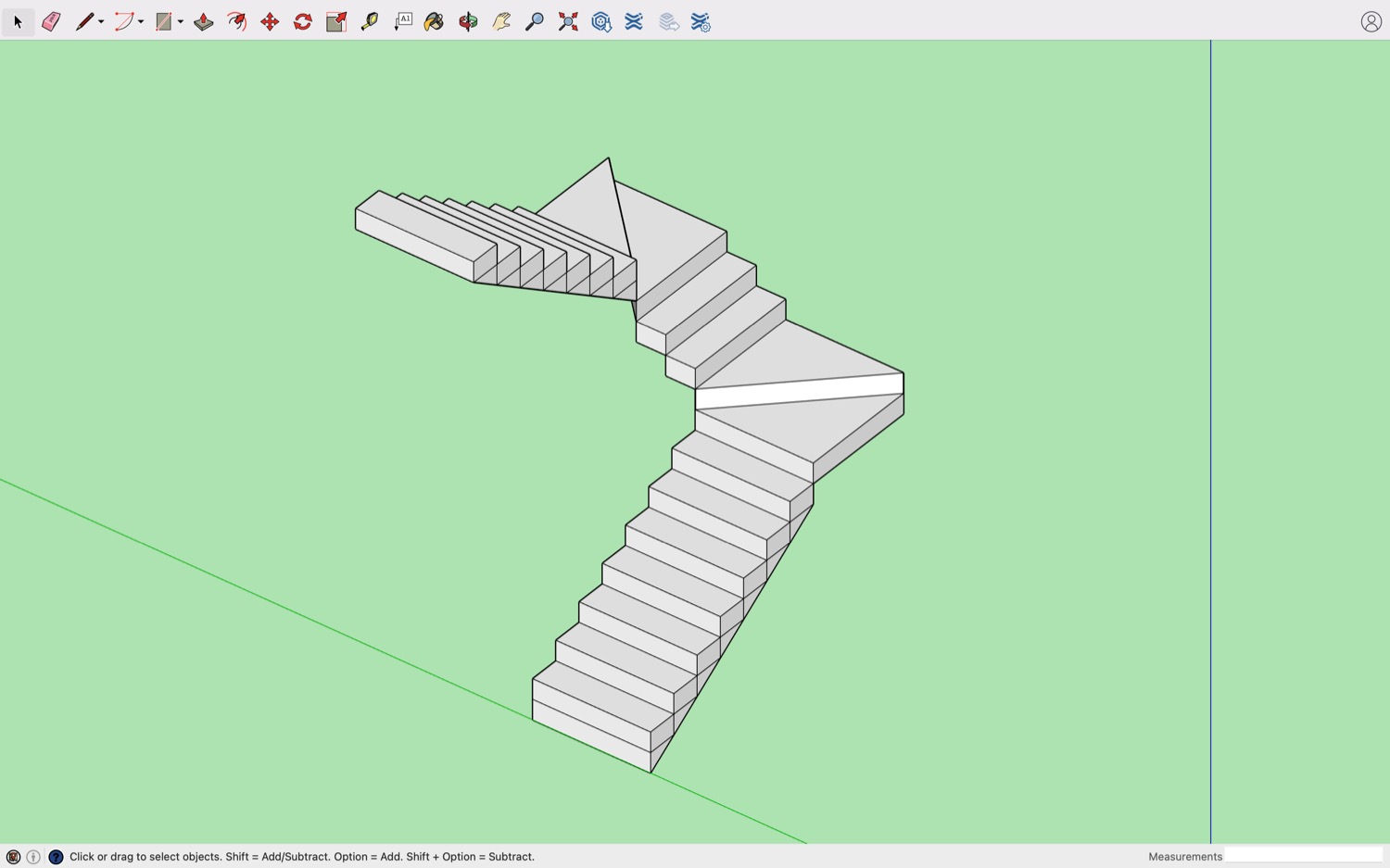Open the Instructor help question icon
Viewport: 1390px width, 868px height.
click(x=56, y=857)
